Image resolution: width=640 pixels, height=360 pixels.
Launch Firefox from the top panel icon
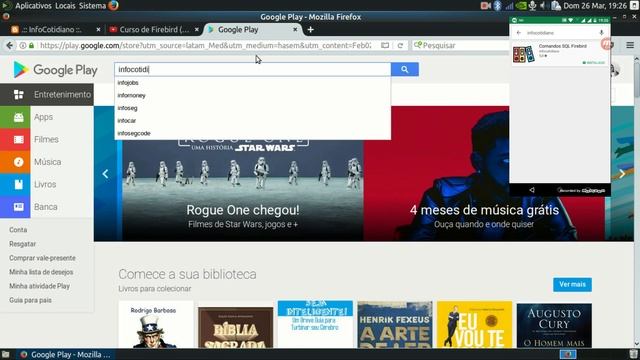(113, 6)
